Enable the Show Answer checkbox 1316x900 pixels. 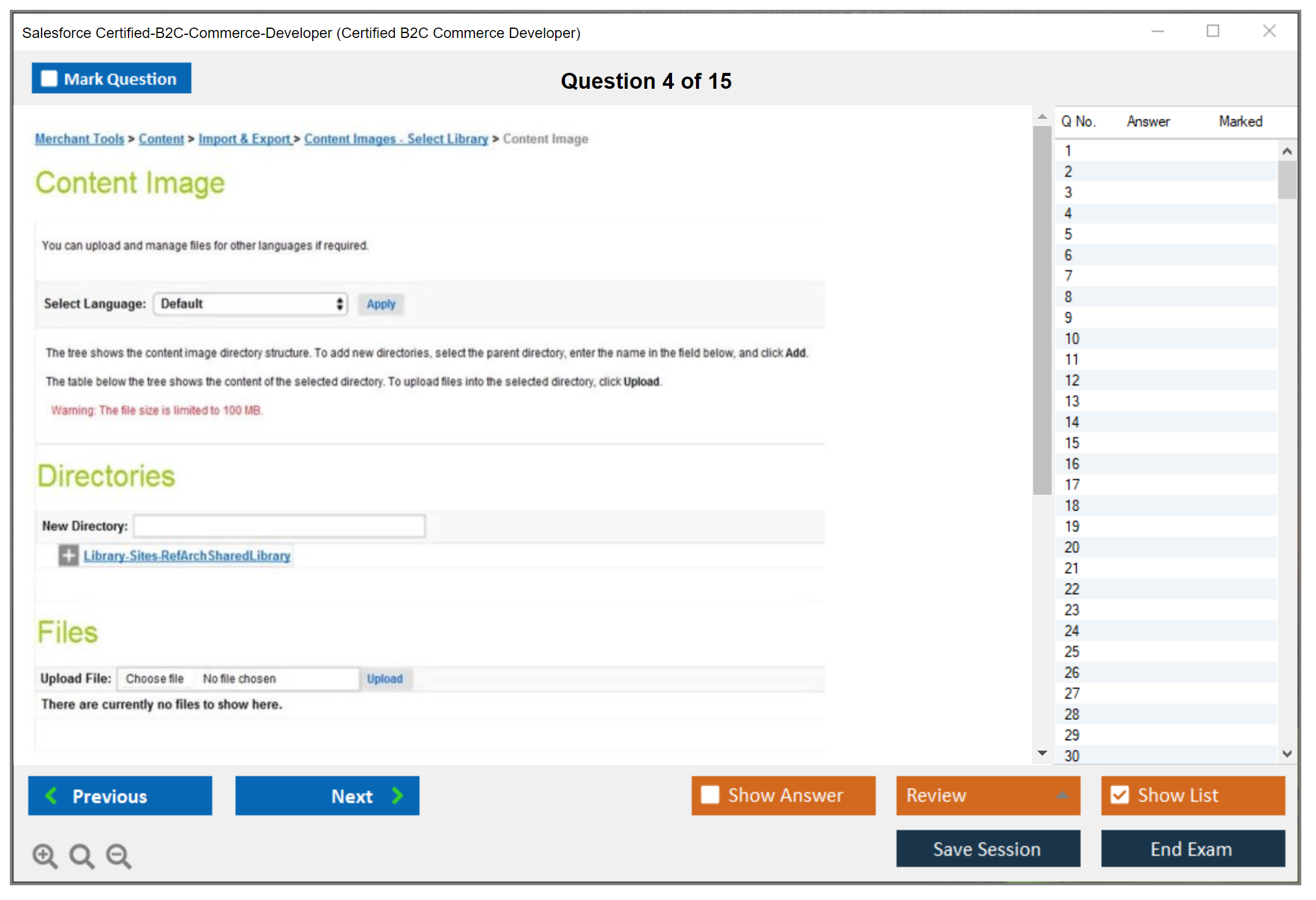(710, 795)
